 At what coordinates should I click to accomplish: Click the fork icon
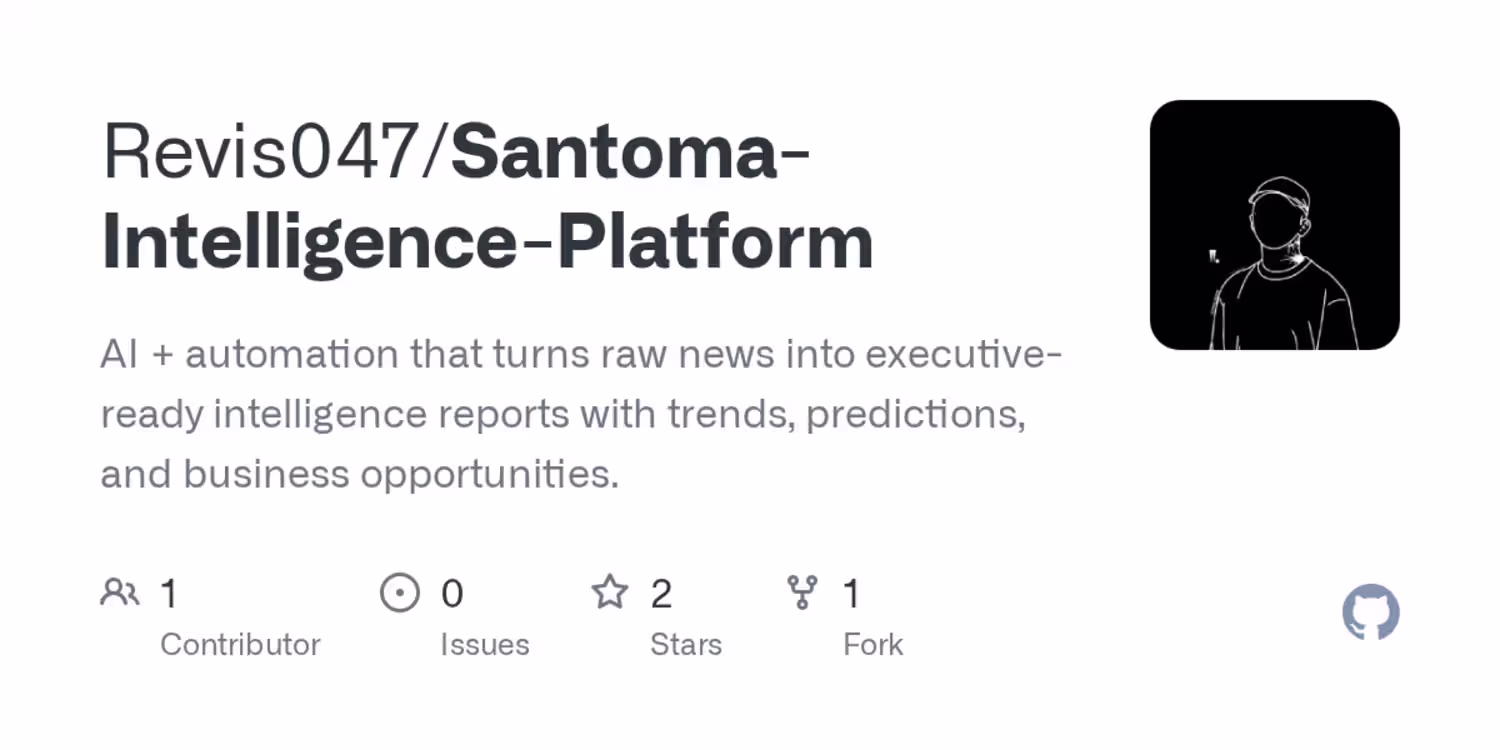(802, 592)
